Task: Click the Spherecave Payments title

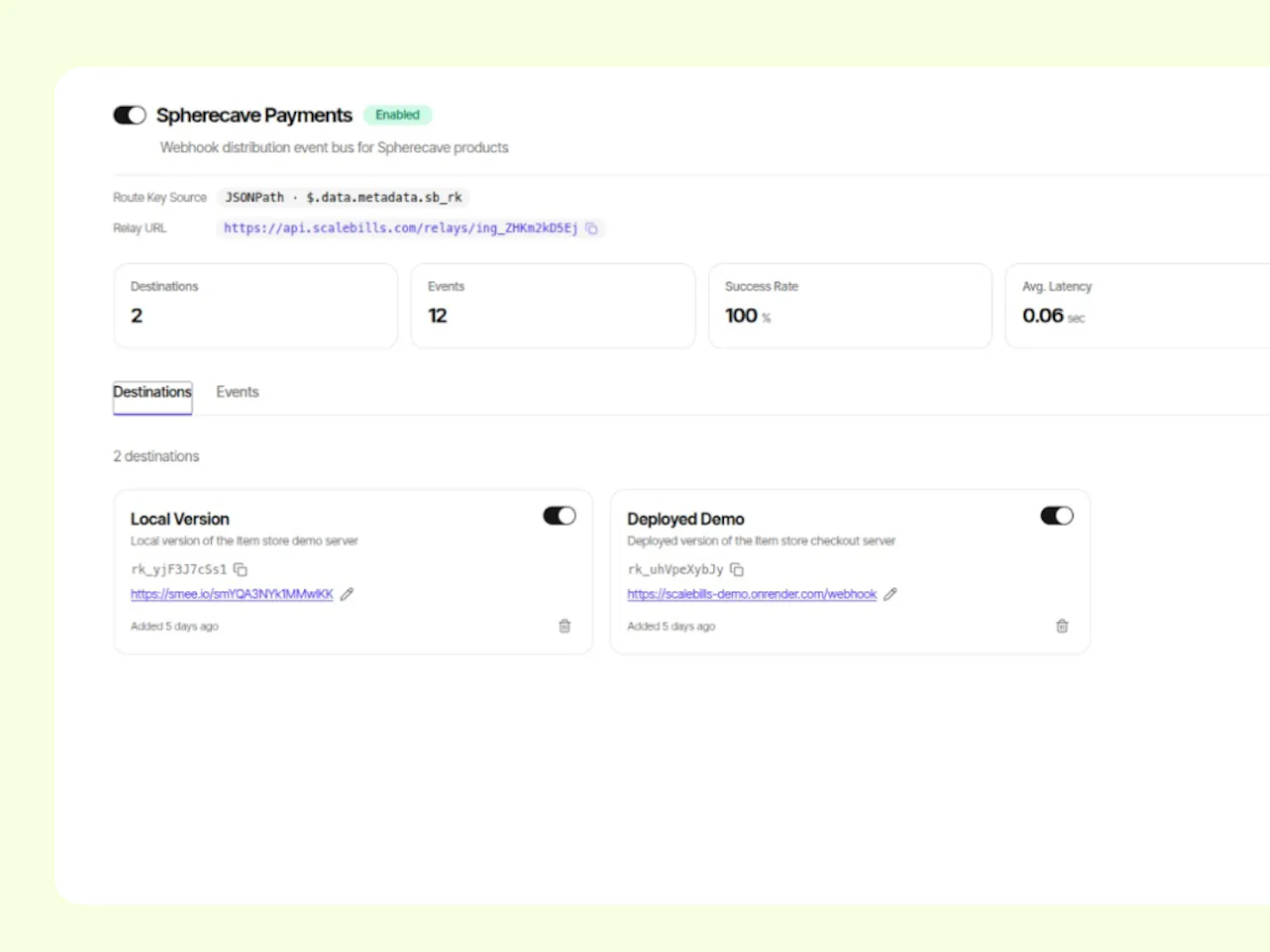Action: click(x=254, y=115)
